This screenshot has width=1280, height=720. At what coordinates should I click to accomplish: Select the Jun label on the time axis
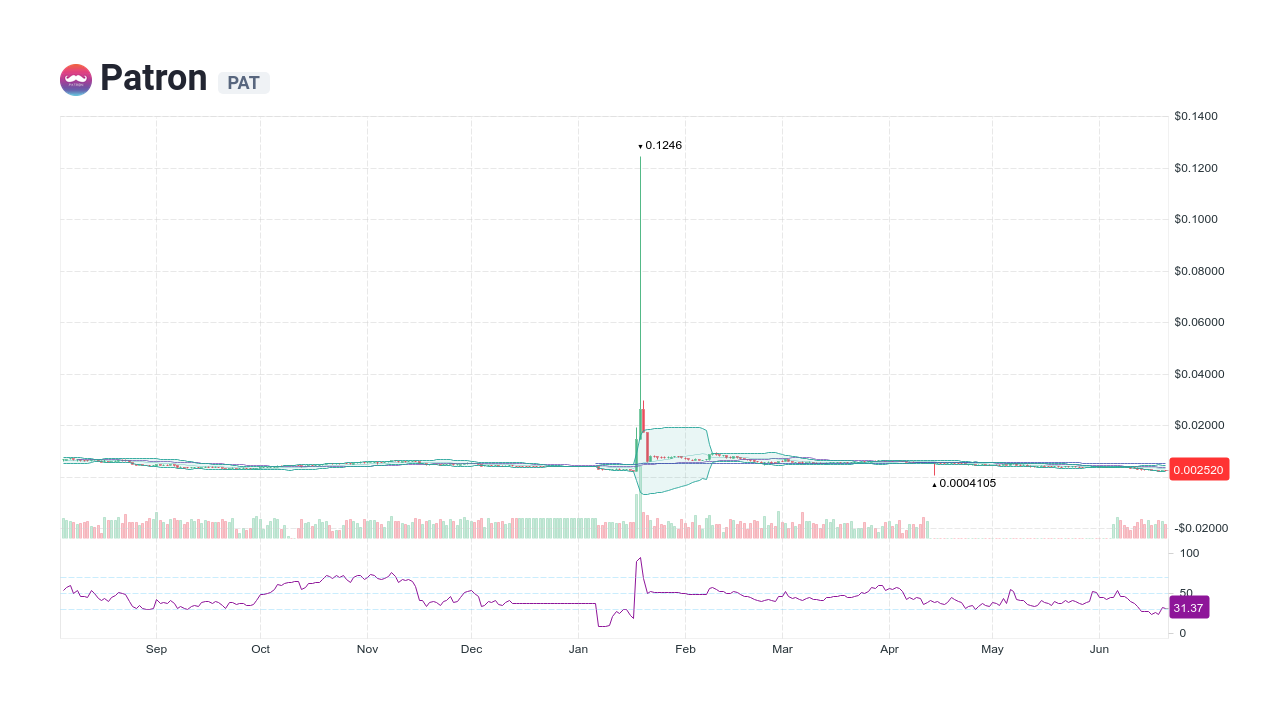tap(1099, 649)
